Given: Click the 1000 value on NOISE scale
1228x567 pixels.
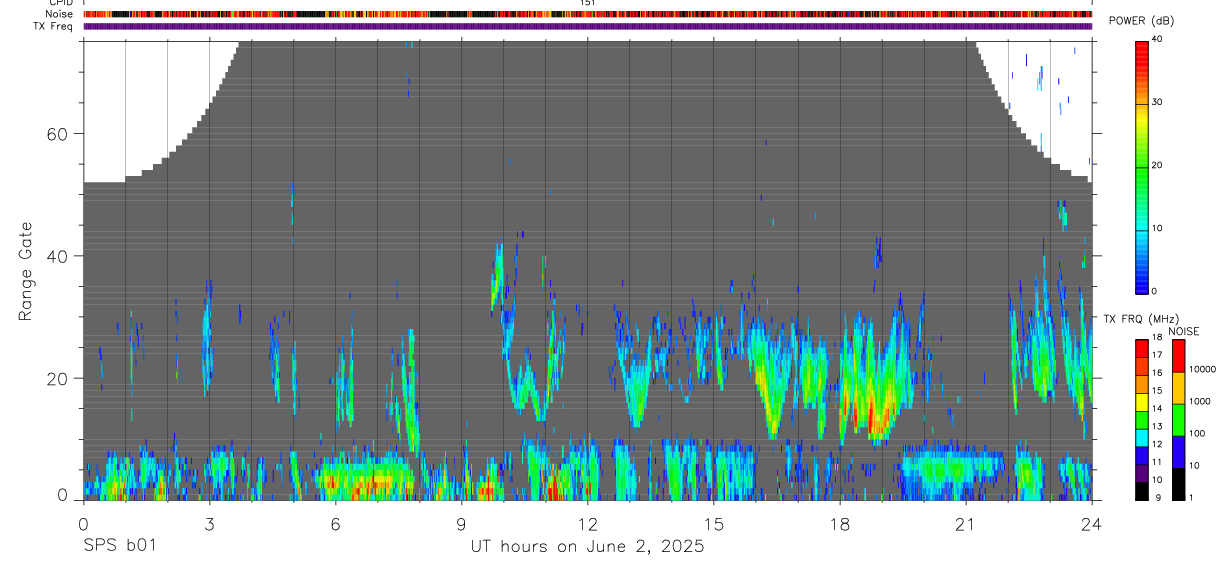Looking at the screenshot, I should point(1201,401).
